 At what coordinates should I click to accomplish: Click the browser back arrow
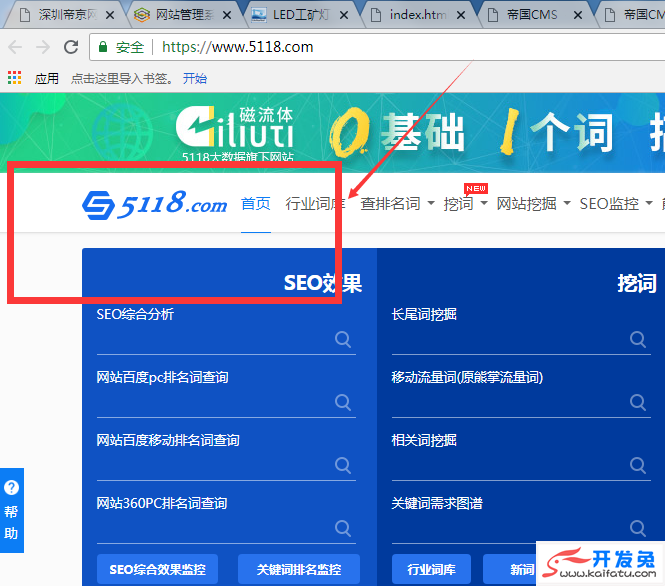15,47
